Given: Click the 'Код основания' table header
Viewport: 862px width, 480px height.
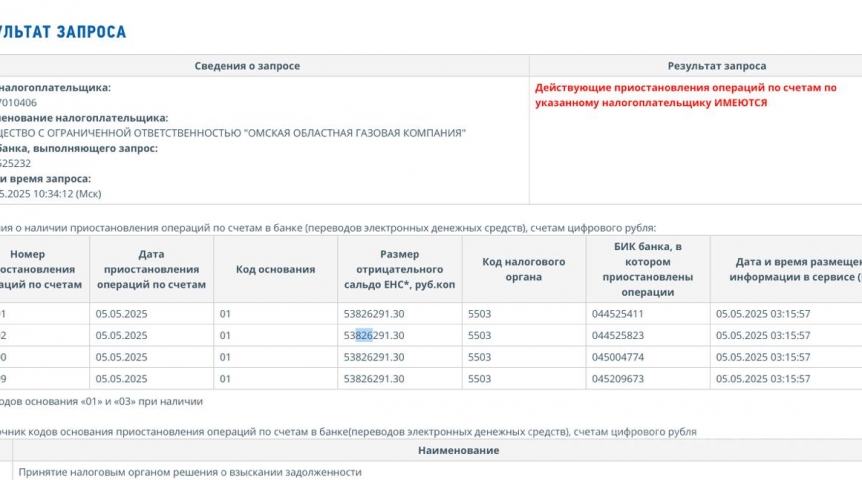Looking at the screenshot, I should (275, 269).
